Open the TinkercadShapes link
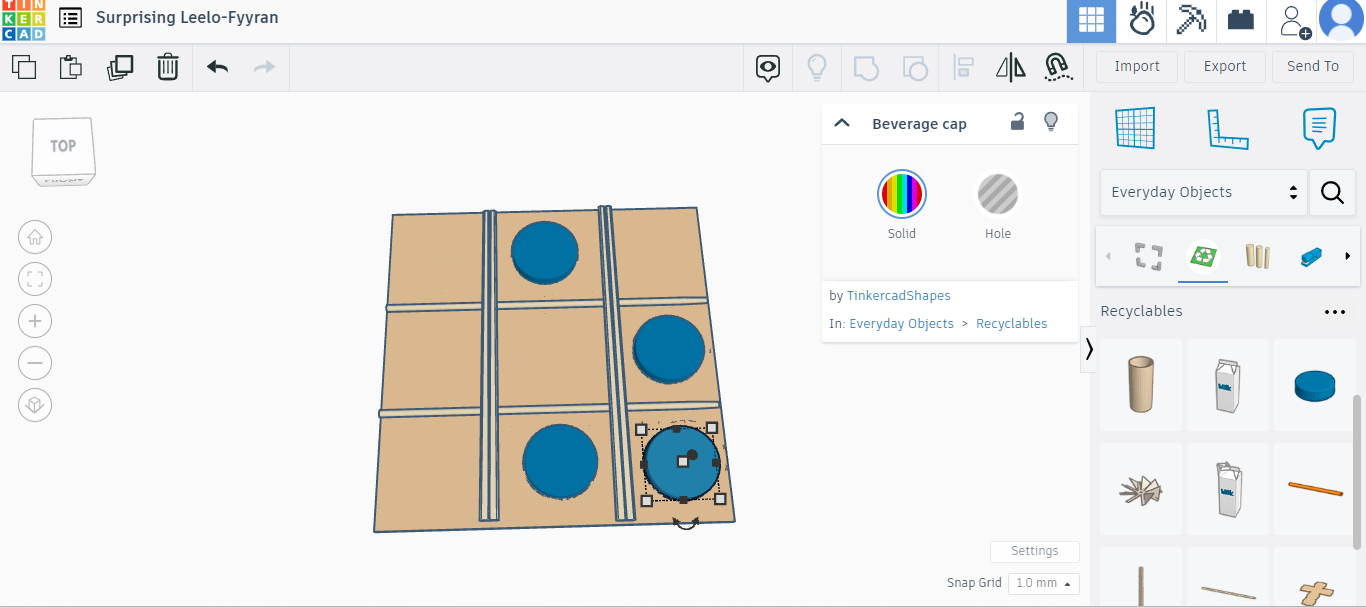This screenshot has width=1366, height=608. (898, 295)
